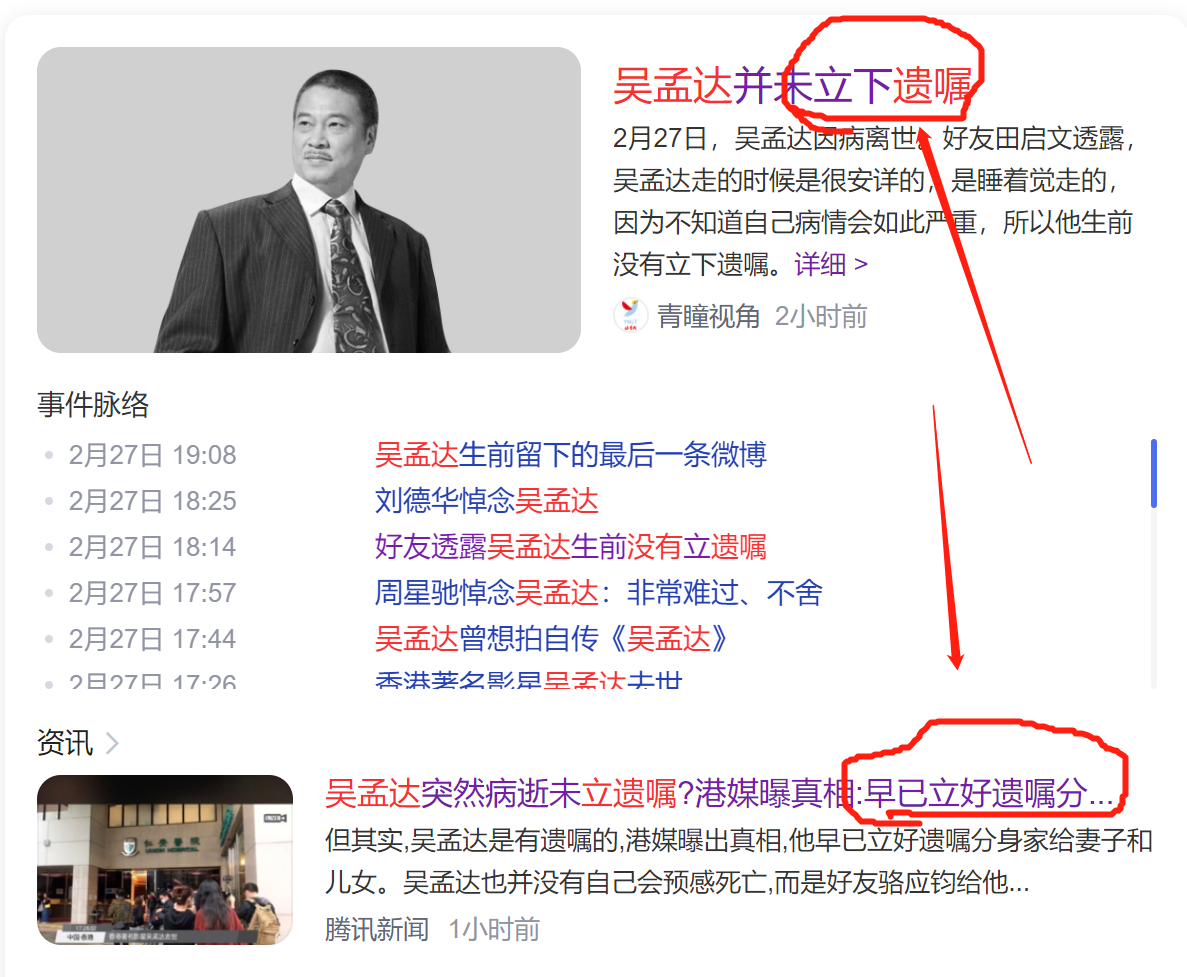
Task: Click the 2月27日 18:14 timestamp
Action: coord(152,546)
